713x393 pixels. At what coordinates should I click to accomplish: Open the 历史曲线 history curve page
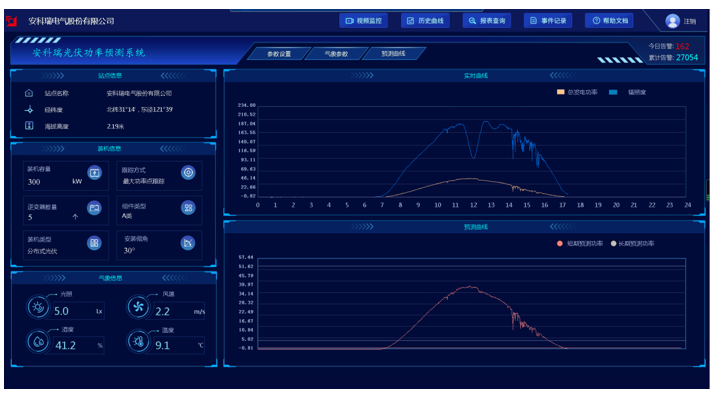coord(425,21)
